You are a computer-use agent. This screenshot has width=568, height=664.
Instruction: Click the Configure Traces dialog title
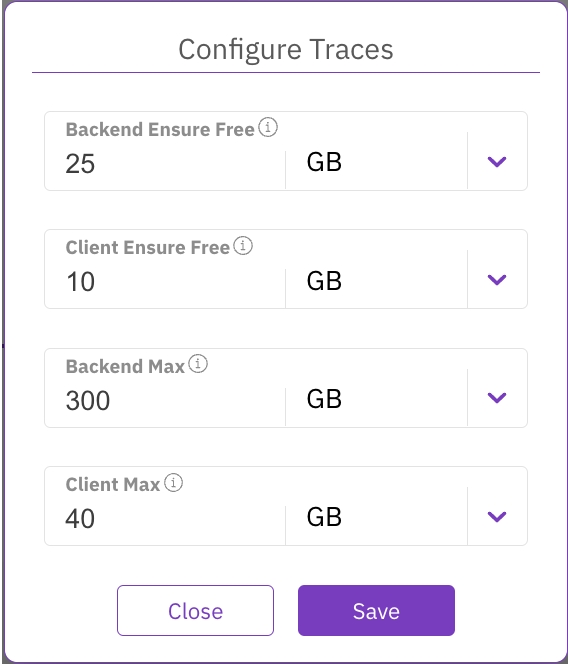tap(285, 50)
